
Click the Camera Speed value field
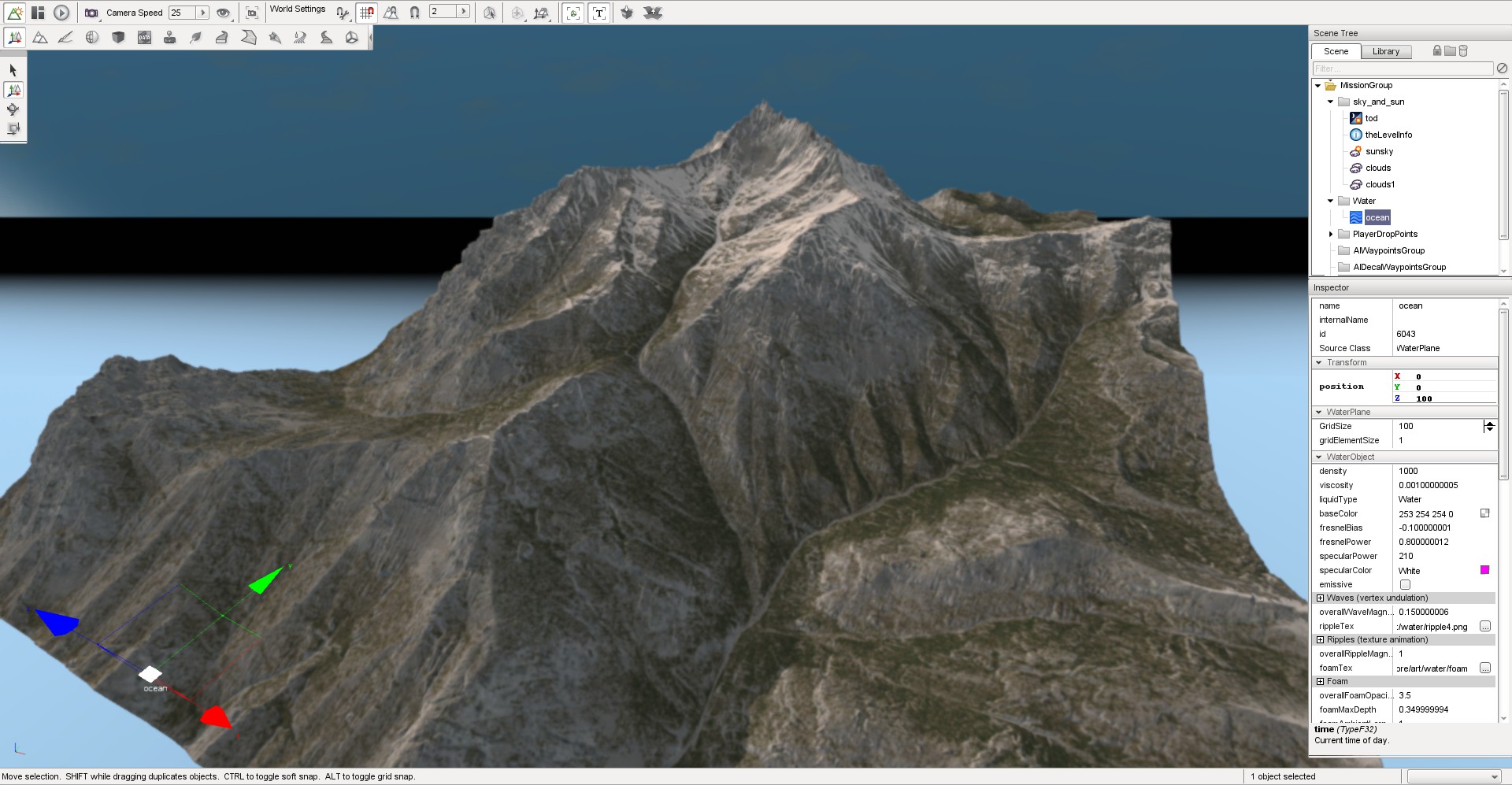(x=182, y=13)
